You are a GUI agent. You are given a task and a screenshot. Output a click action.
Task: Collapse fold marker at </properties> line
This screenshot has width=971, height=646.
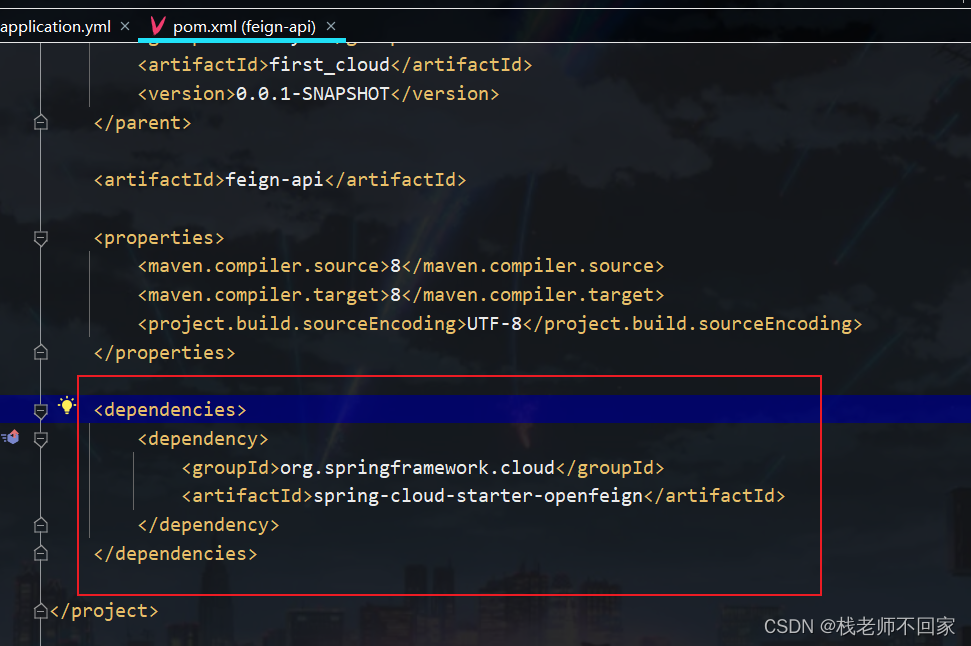click(41, 352)
